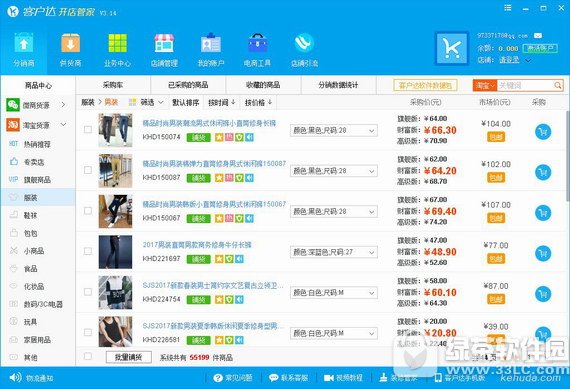Open the 淘宝 search type dropdown
The width and height of the screenshot is (570, 389).
click(x=485, y=85)
